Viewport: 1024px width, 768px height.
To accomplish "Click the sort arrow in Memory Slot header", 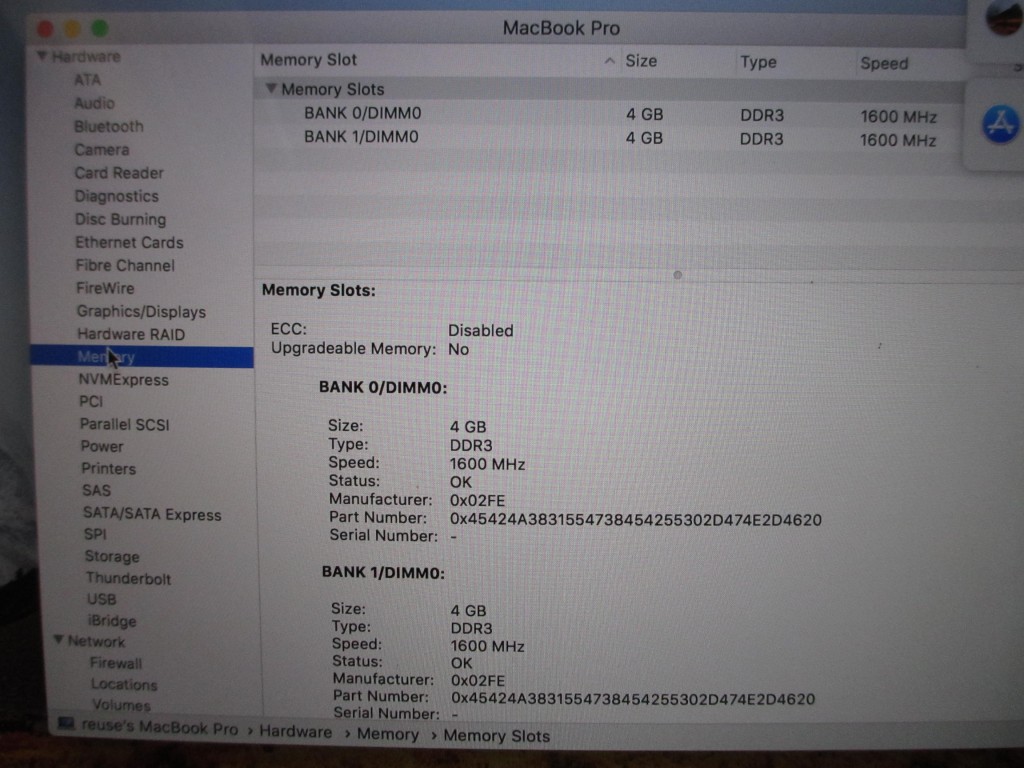I will (609, 61).
